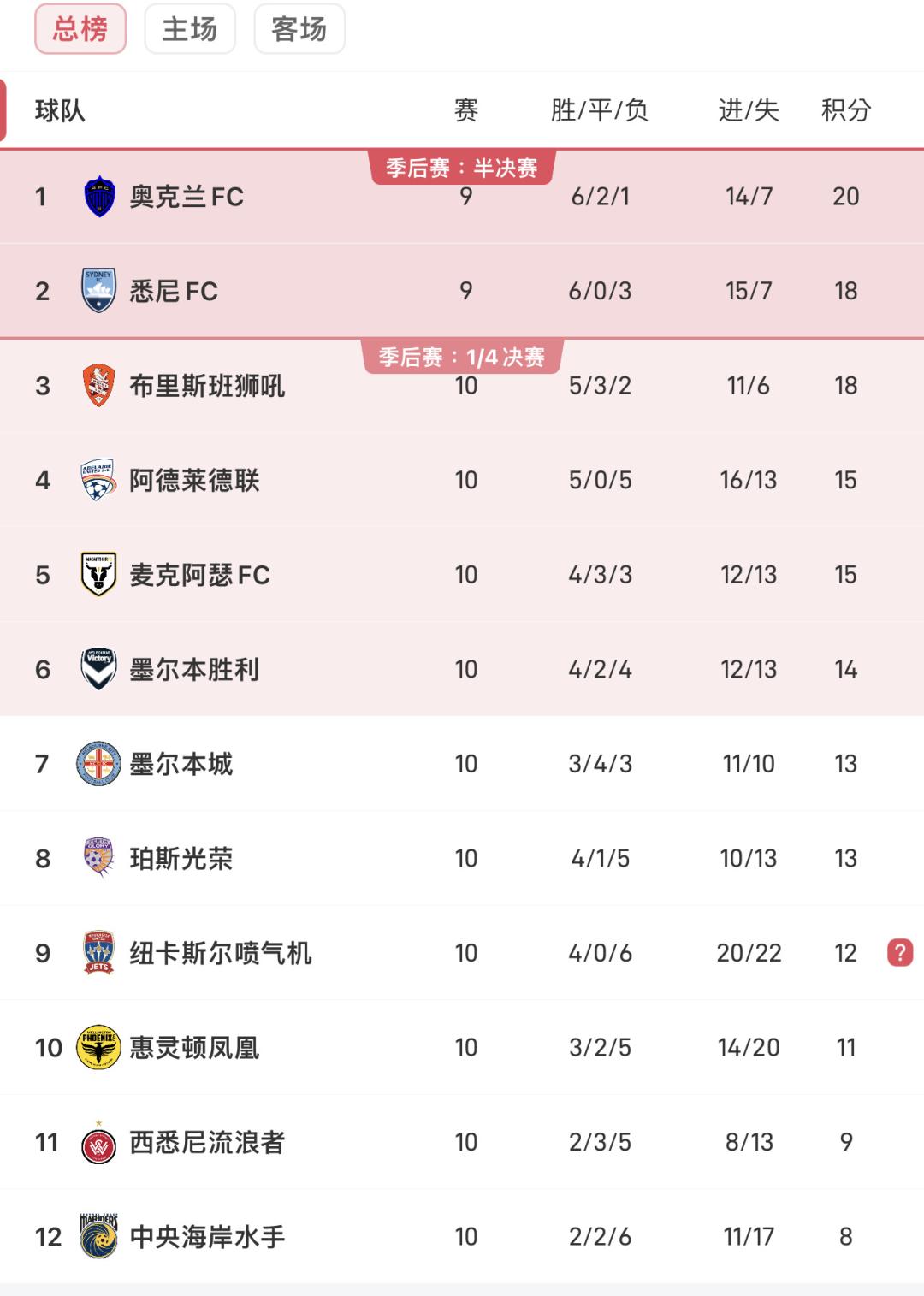The height and width of the screenshot is (1296, 924).
Task: Click the 墨尔本胜利 team name
Action: [194, 669]
